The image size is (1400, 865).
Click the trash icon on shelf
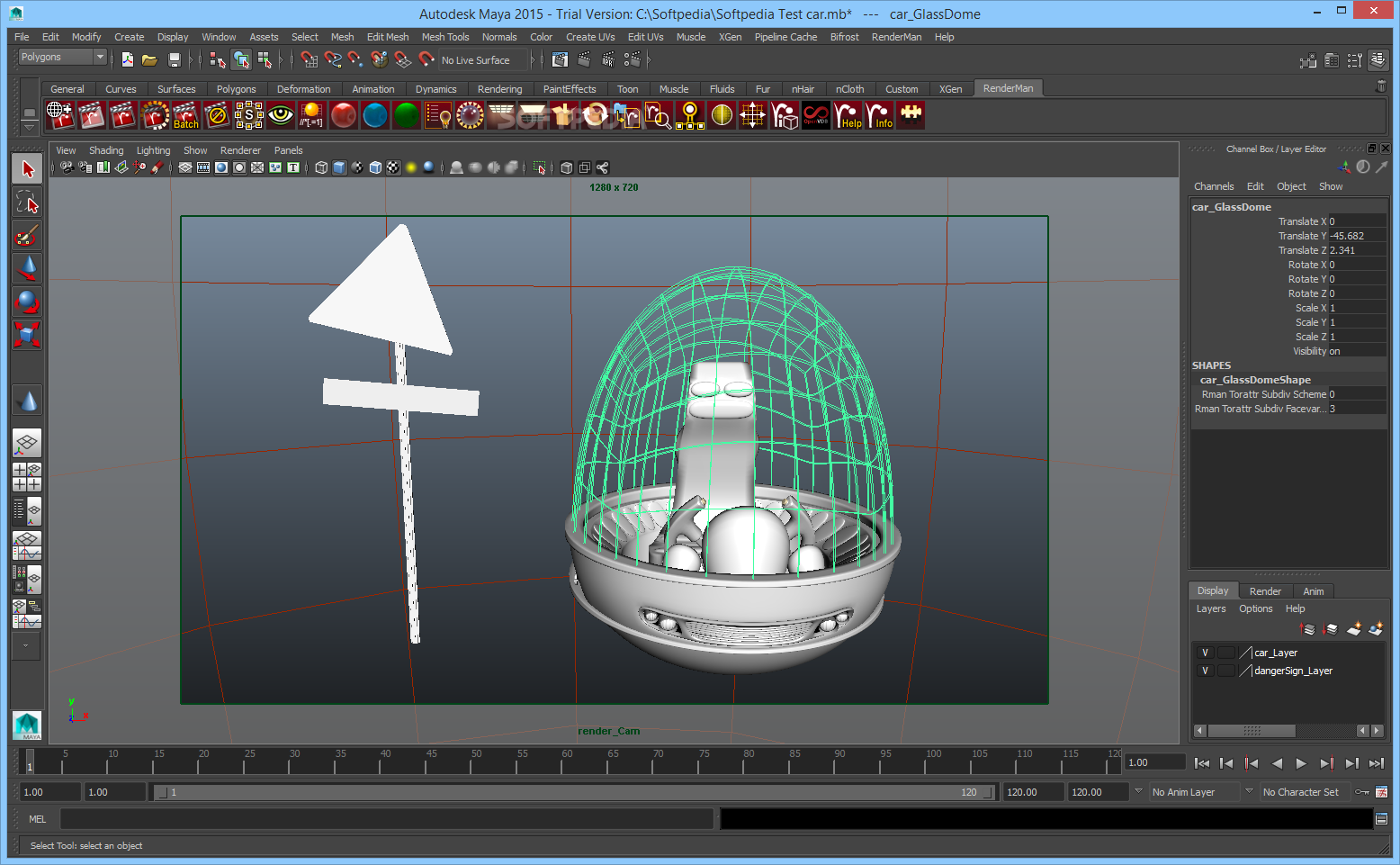(1381, 86)
